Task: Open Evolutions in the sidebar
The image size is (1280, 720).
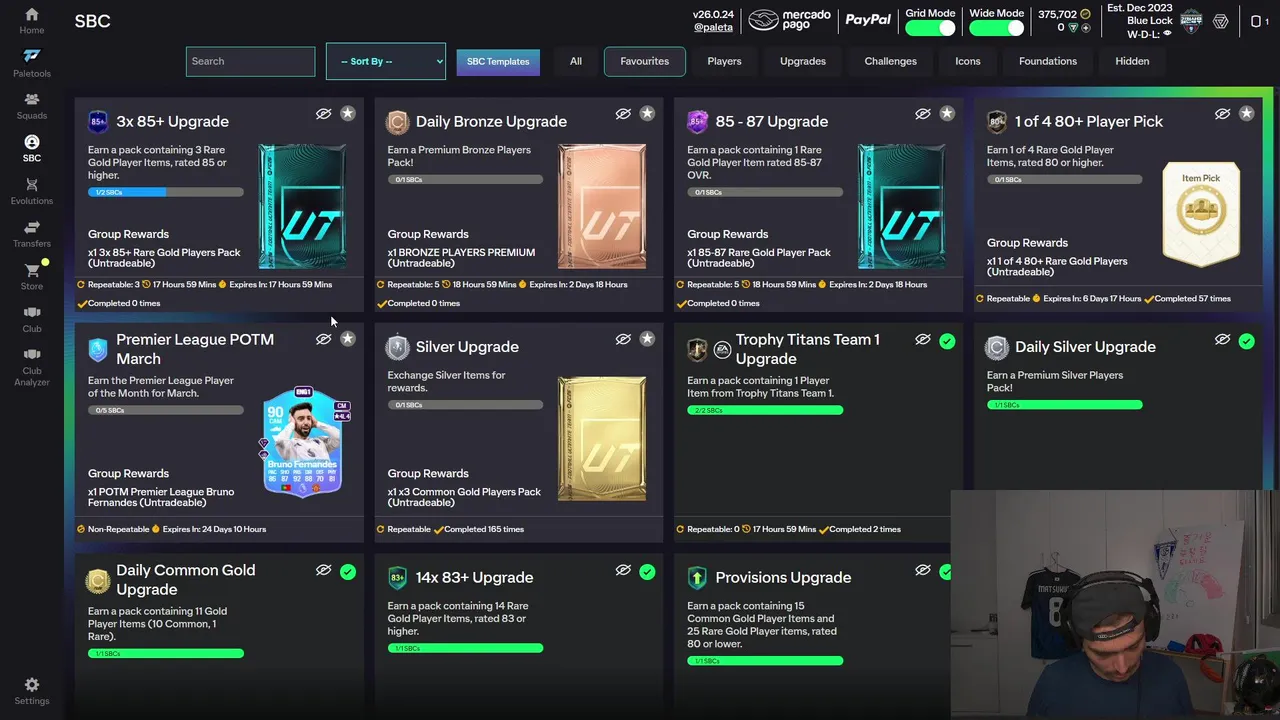Action: click(x=32, y=191)
